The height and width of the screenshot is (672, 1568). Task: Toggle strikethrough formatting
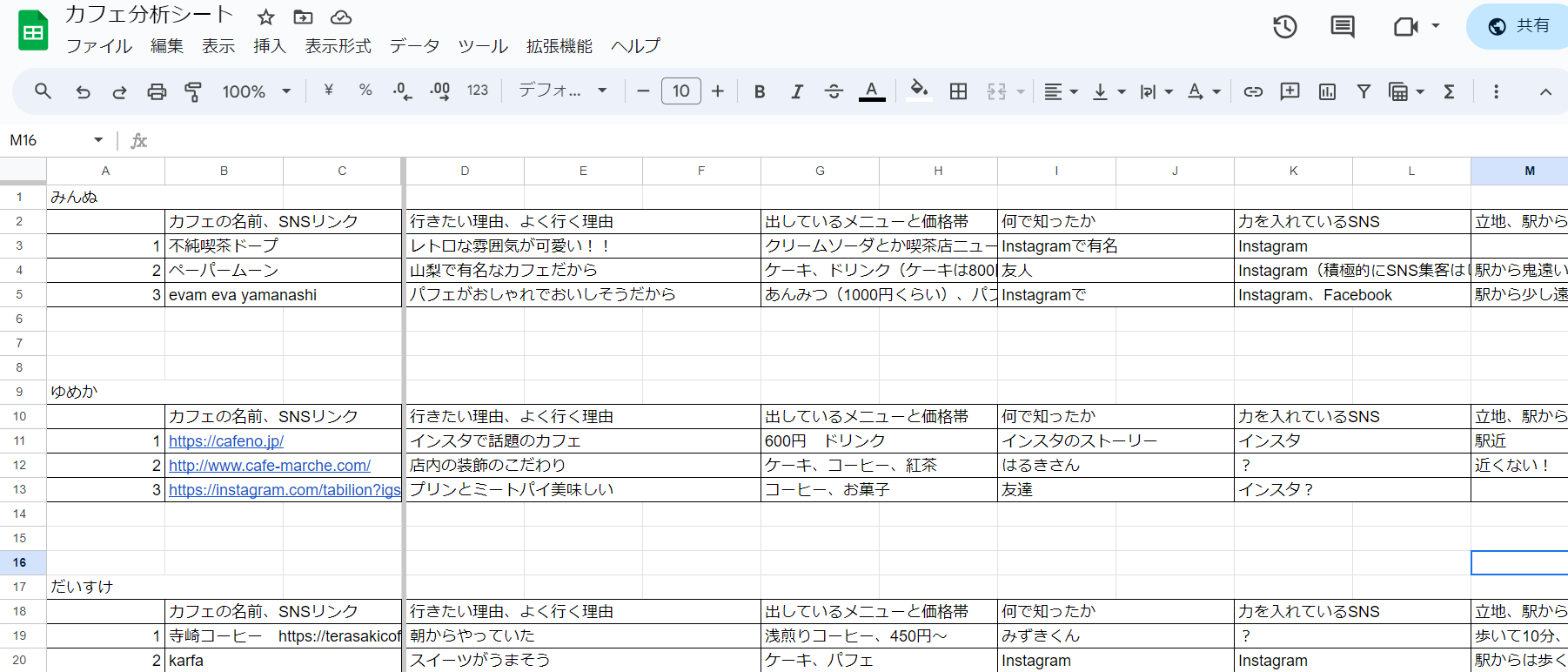click(x=834, y=91)
